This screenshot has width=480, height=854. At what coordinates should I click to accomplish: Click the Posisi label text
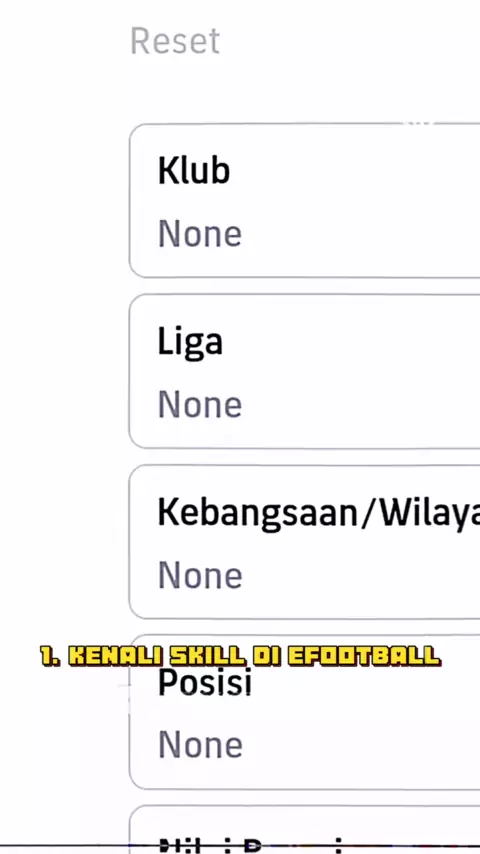point(204,683)
